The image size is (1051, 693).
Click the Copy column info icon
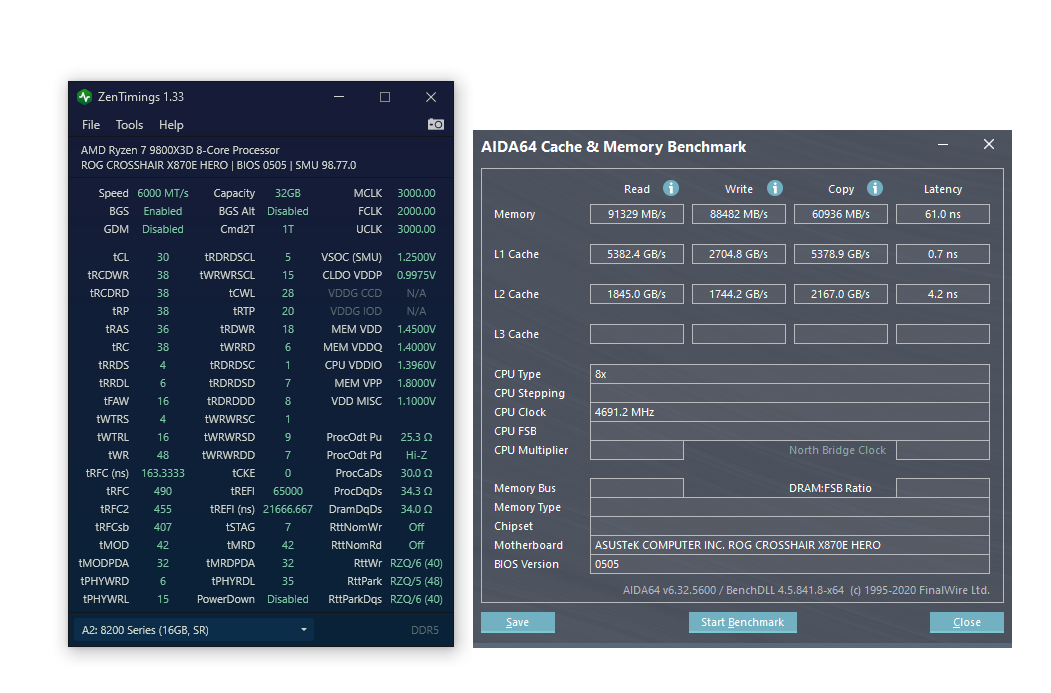tap(875, 188)
